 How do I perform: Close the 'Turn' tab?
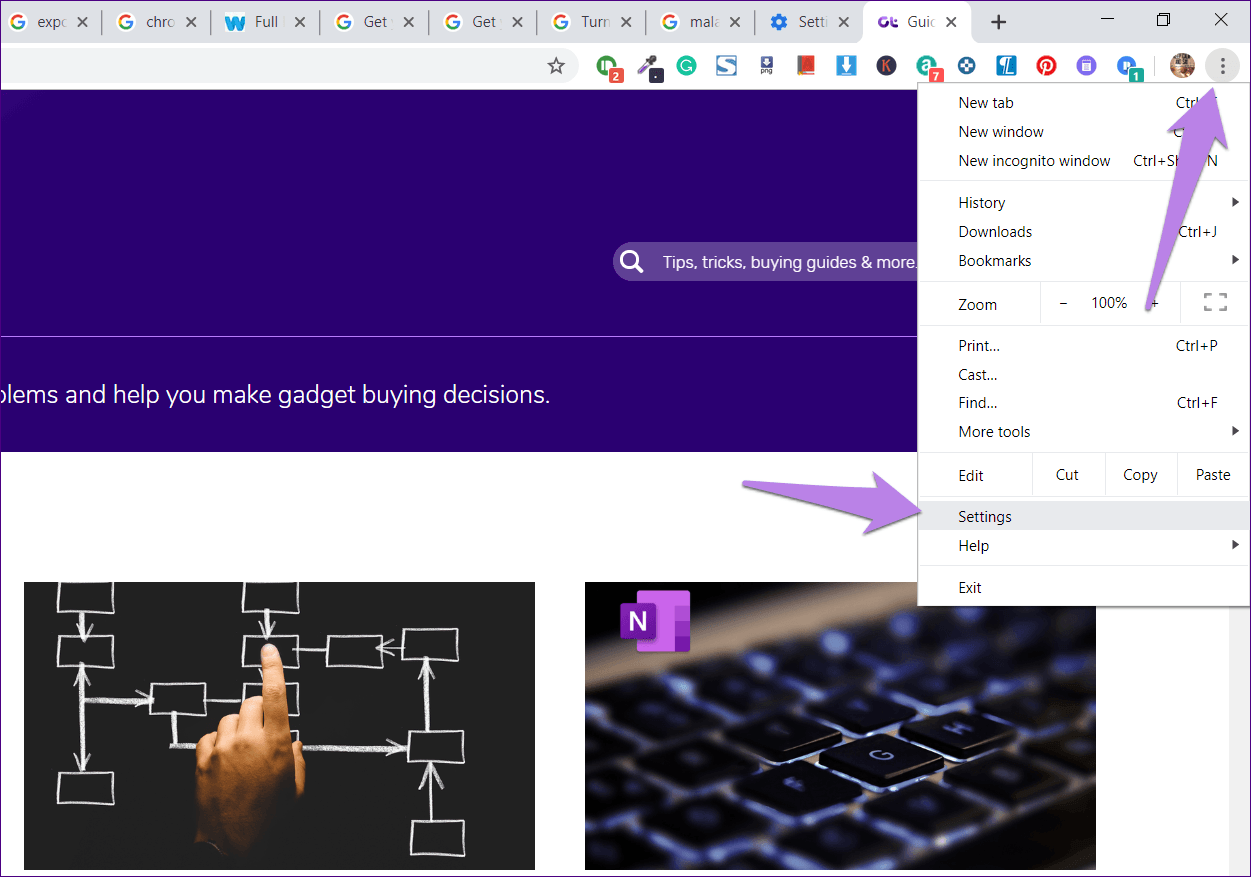coord(625,22)
